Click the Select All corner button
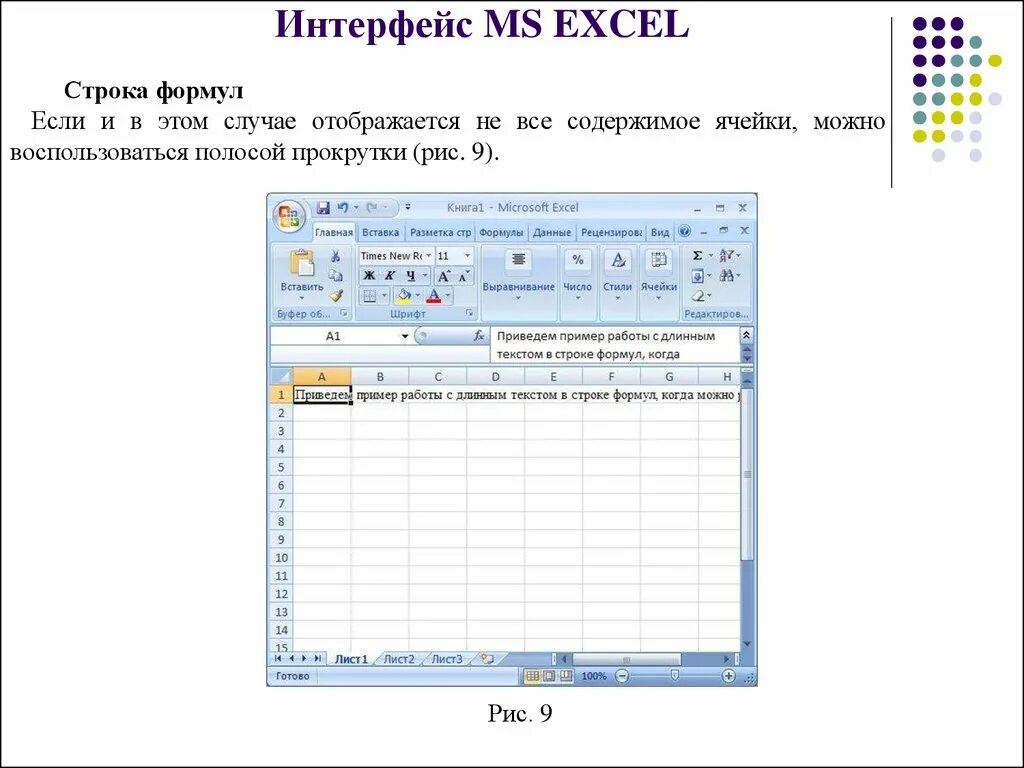 pyautogui.click(x=281, y=377)
